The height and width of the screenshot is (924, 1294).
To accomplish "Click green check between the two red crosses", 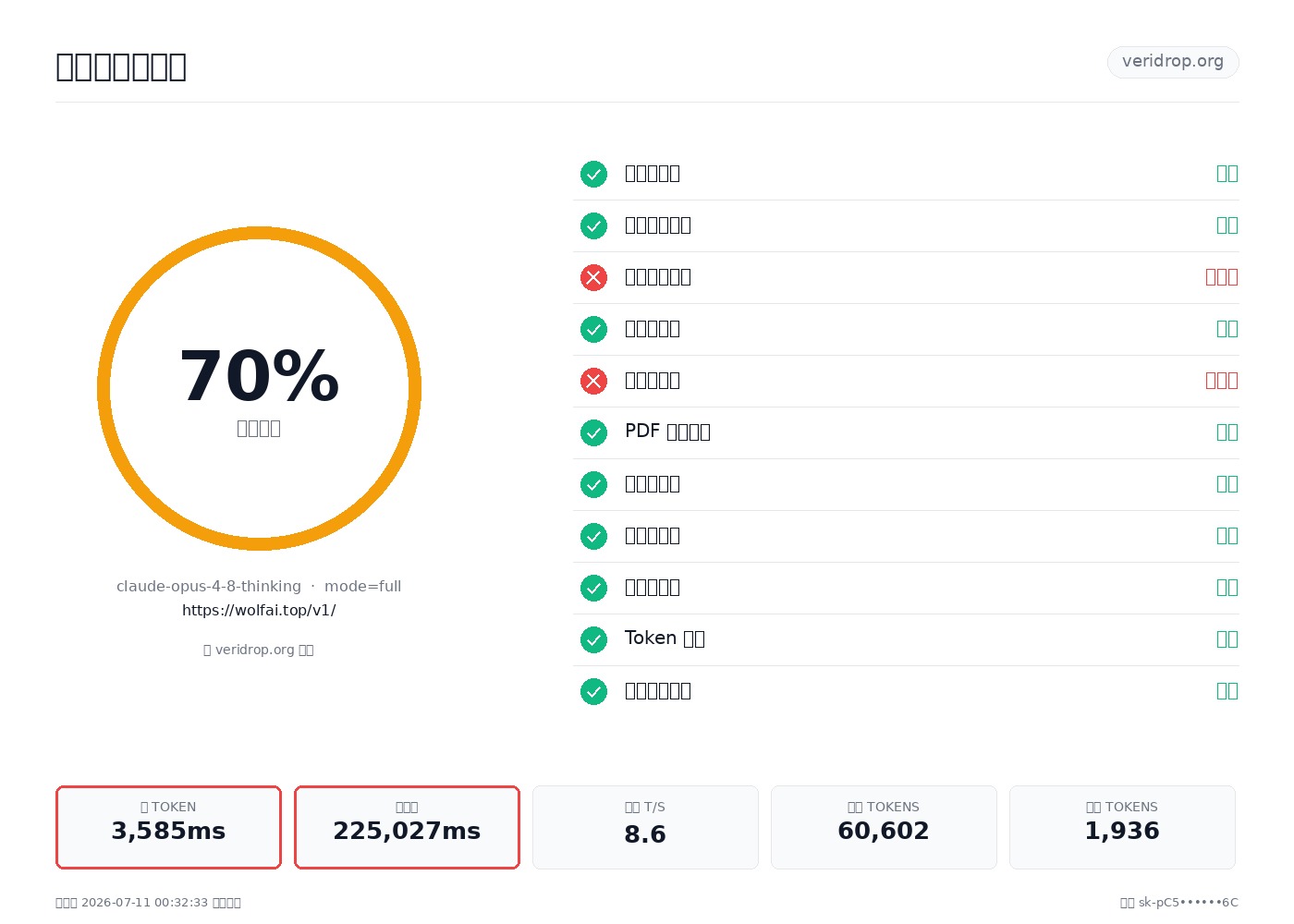I will click(593, 329).
